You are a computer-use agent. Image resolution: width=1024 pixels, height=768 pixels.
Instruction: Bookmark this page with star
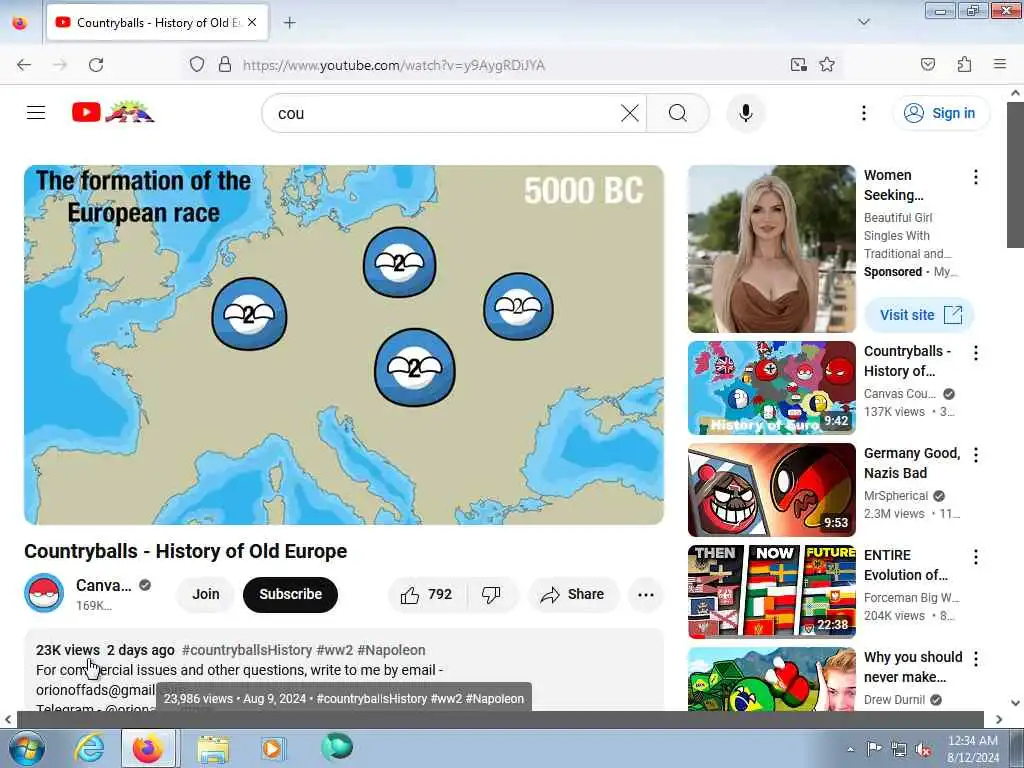827,65
